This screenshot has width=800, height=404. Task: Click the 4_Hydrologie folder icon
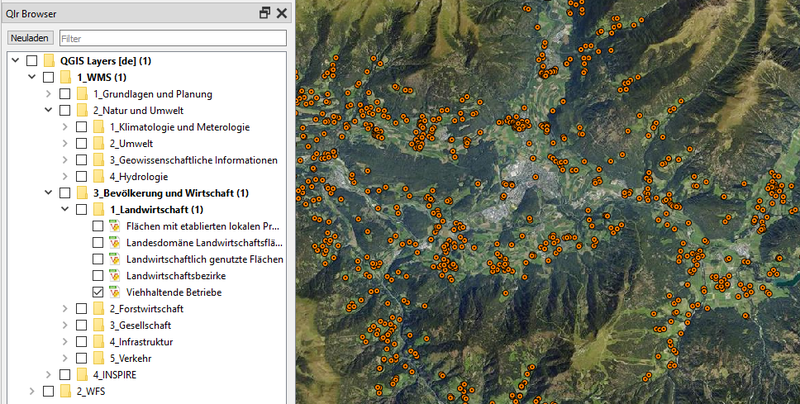[x=98, y=177]
